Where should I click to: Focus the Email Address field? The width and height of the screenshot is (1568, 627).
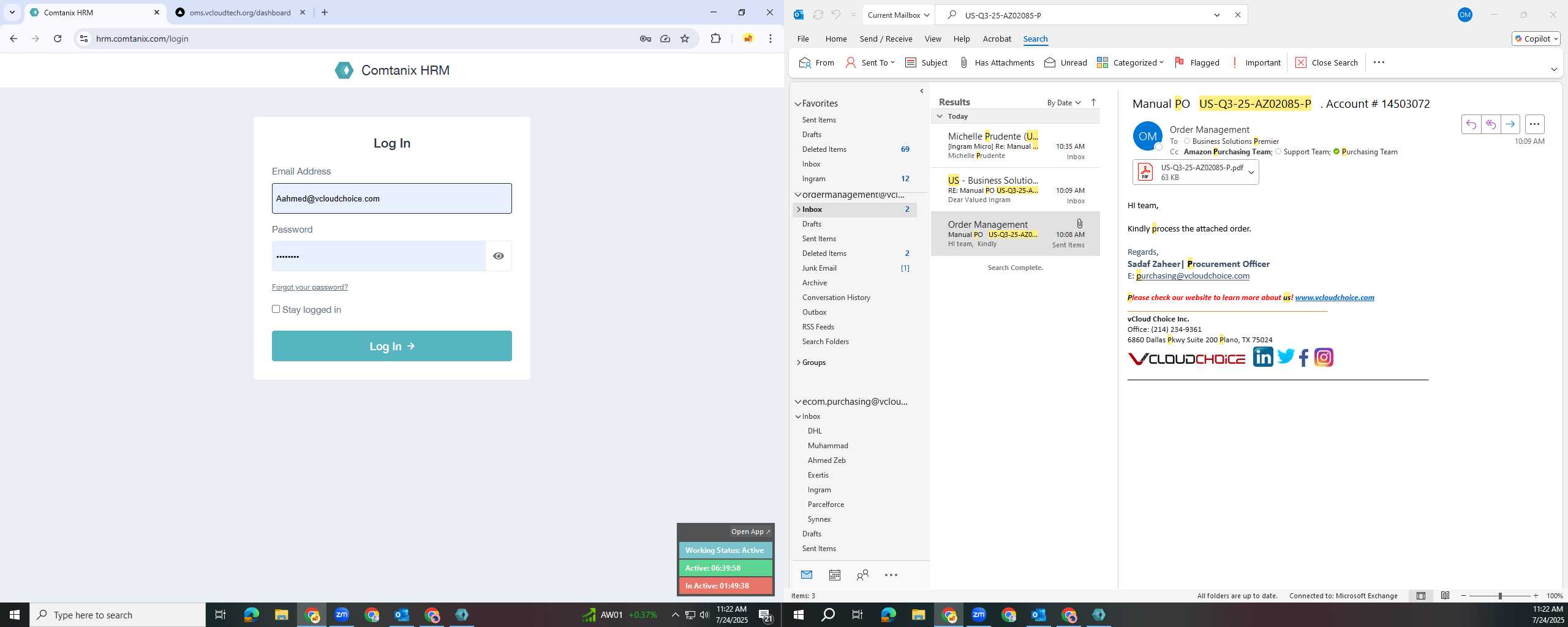coord(392,198)
